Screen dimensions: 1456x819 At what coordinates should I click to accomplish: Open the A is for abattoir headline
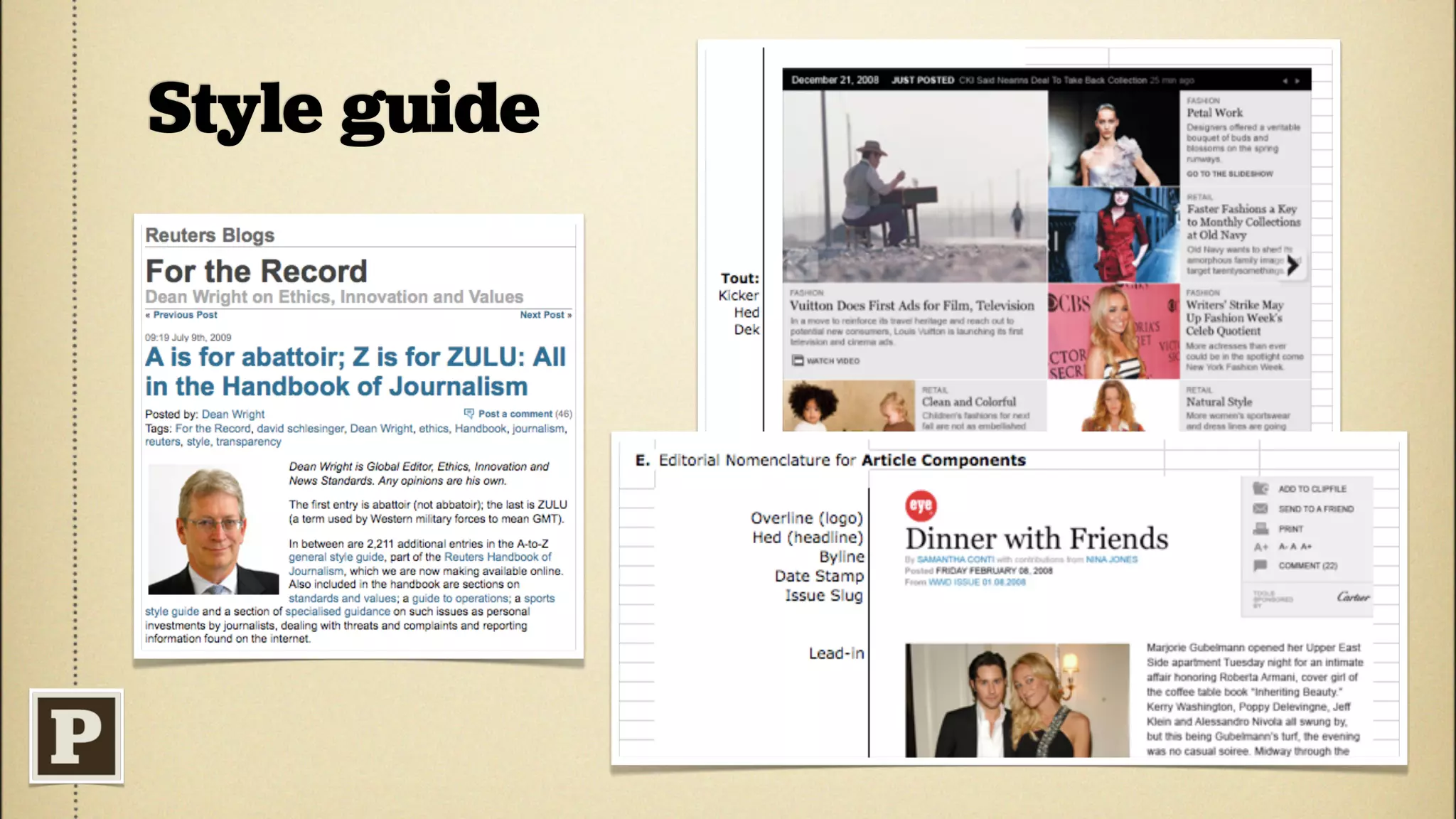point(355,372)
